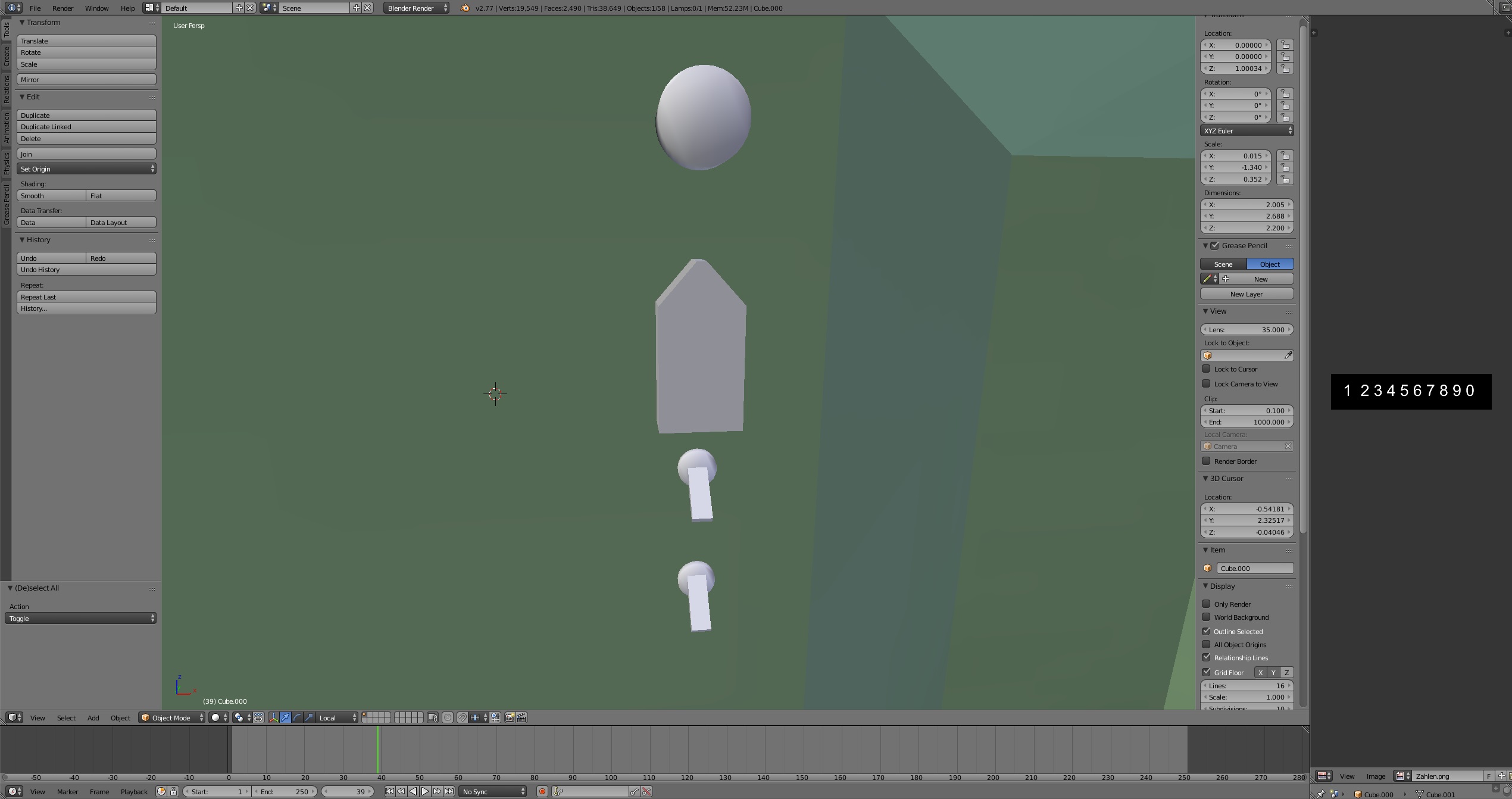The image size is (1512, 799).
Task: Open the Playback menu in timeline
Action: [134, 791]
